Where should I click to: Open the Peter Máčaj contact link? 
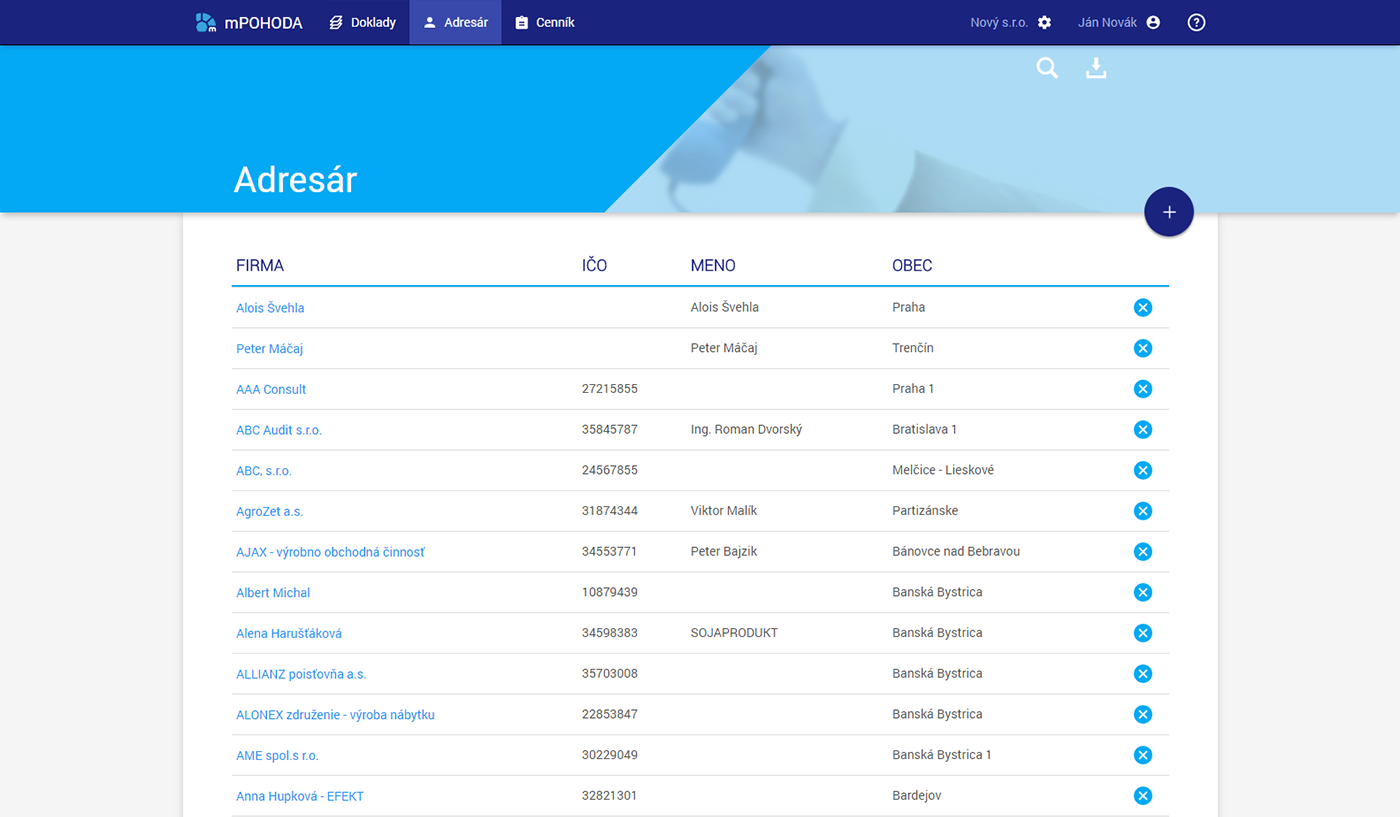coord(269,349)
